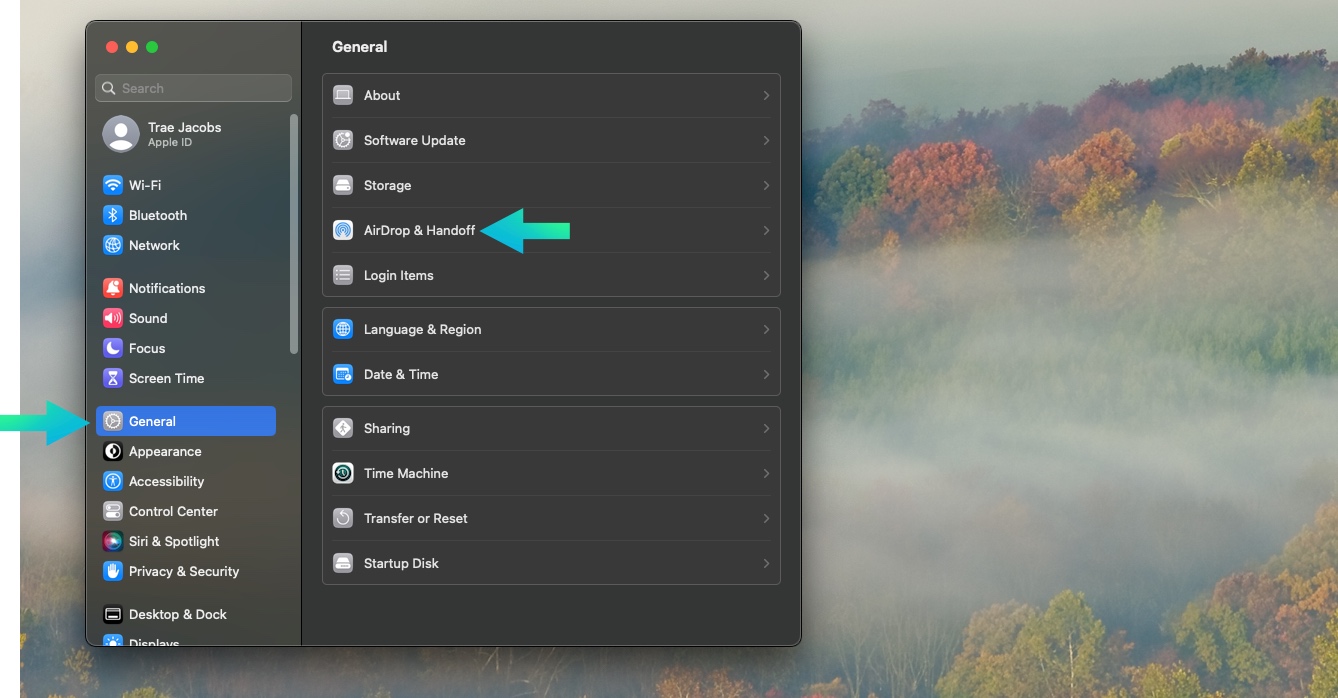This screenshot has height=698, width=1338.
Task: Click the AirDrop & Handoff icon
Action: click(343, 230)
